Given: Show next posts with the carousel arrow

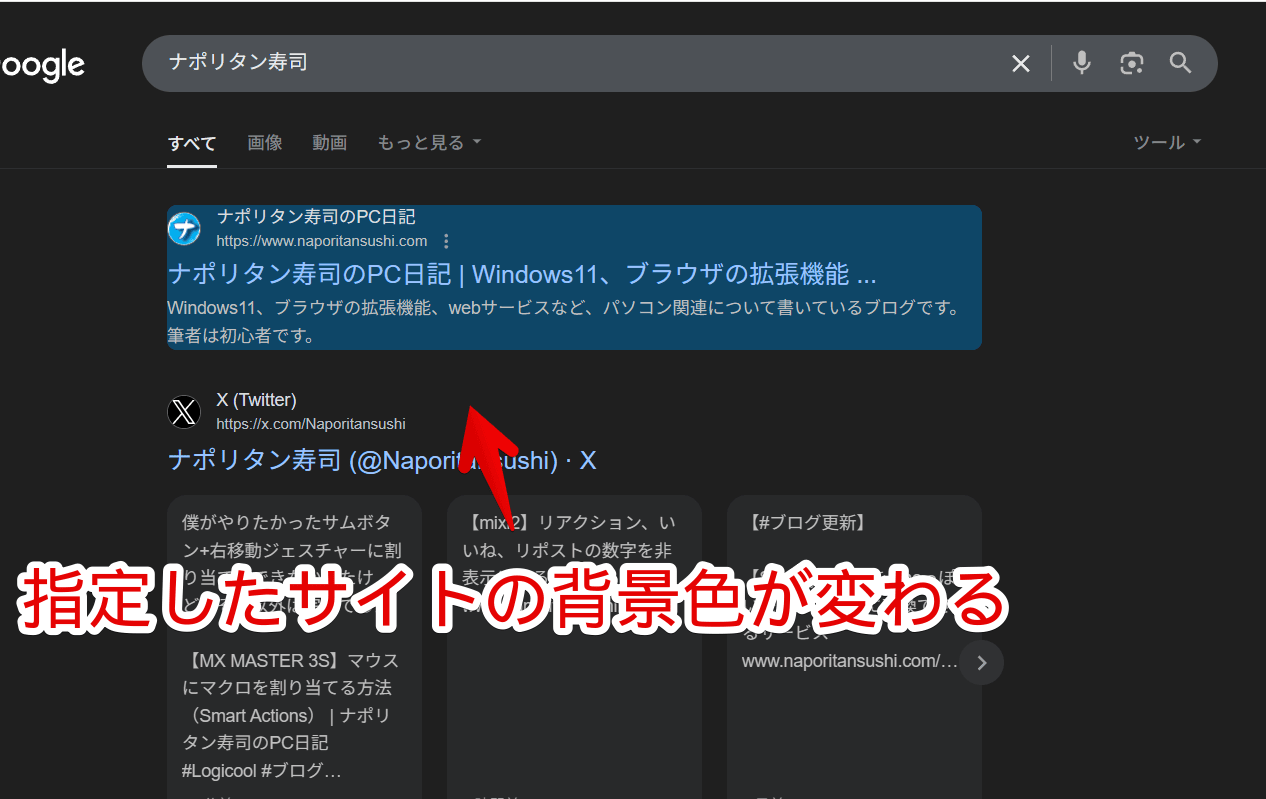Looking at the screenshot, I should [981, 662].
